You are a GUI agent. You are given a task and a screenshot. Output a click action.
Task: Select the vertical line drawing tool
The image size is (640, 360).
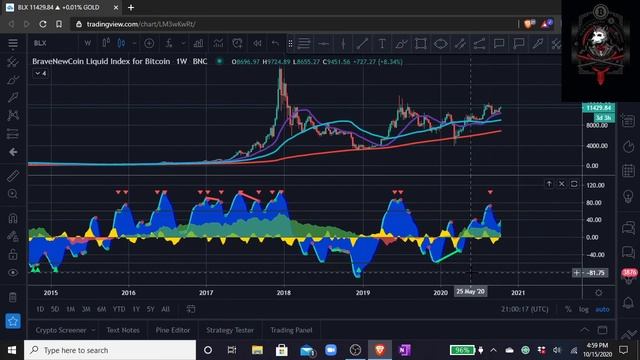click(x=343, y=44)
